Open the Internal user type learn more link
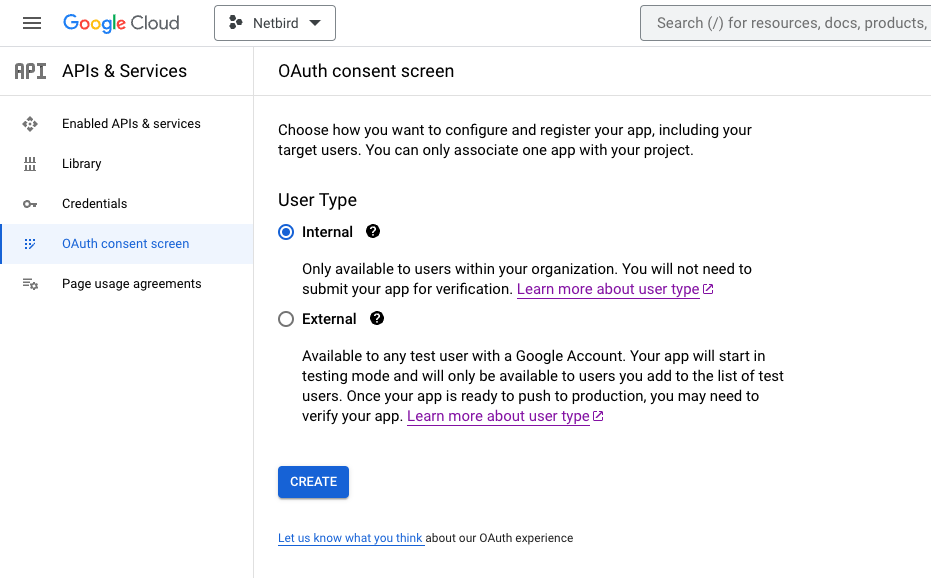931x578 pixels. (x=609, y=289)
